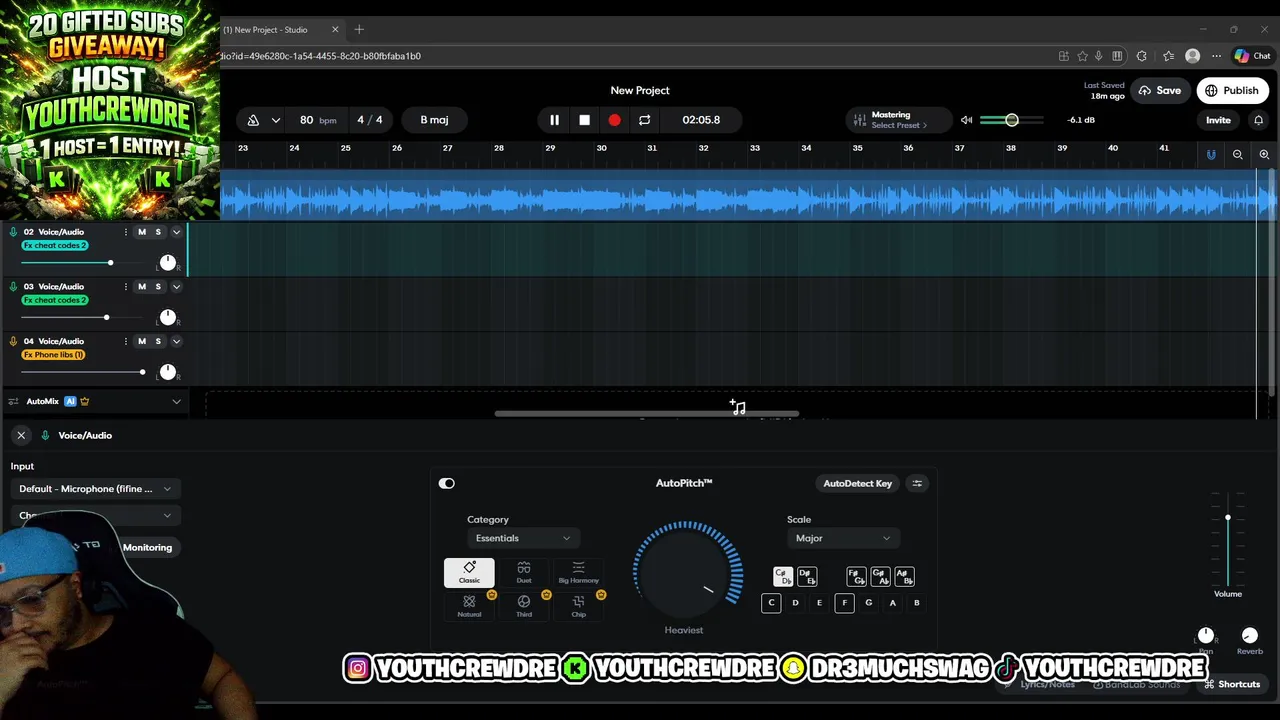1280x720 pixels.
Task: Adjust the master volume slider handle
Action: click(1012, 120)
